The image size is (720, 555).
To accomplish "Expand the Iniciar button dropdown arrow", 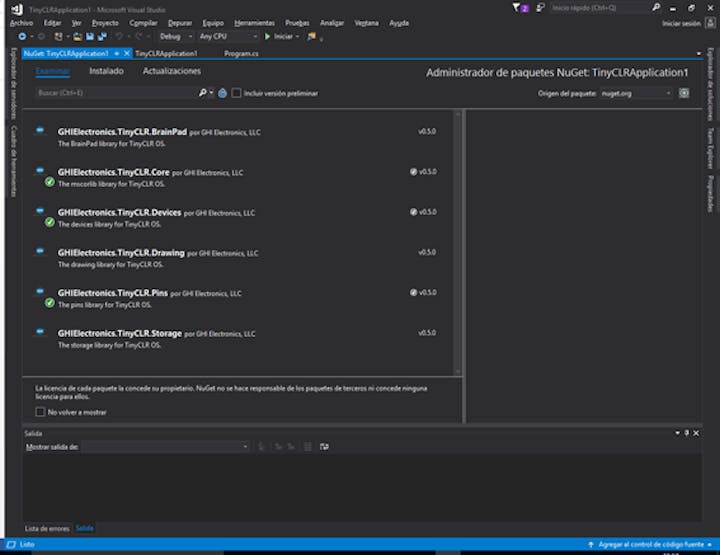I will click(x=297, y=36).
